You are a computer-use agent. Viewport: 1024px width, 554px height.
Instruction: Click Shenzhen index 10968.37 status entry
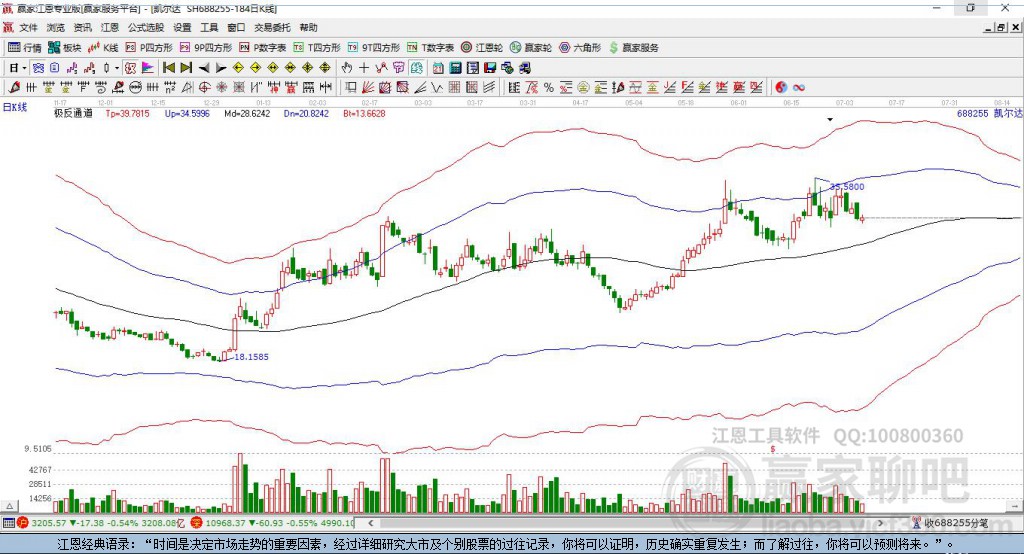tap(273, 523)
